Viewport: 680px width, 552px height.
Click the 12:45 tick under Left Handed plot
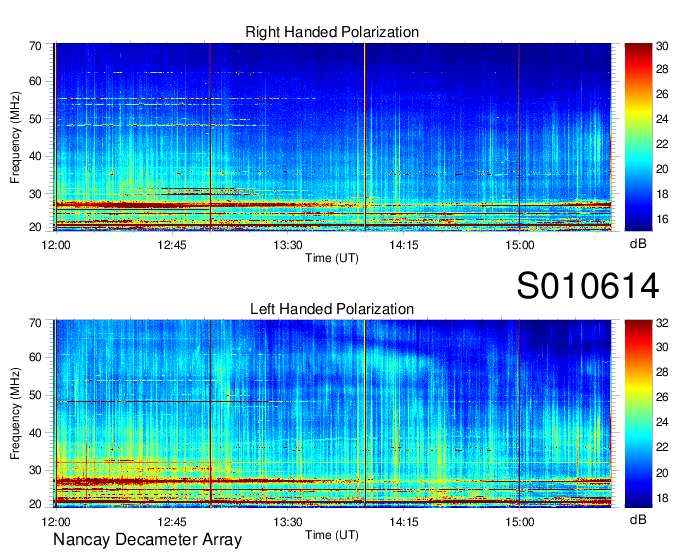tap(172, 522)
